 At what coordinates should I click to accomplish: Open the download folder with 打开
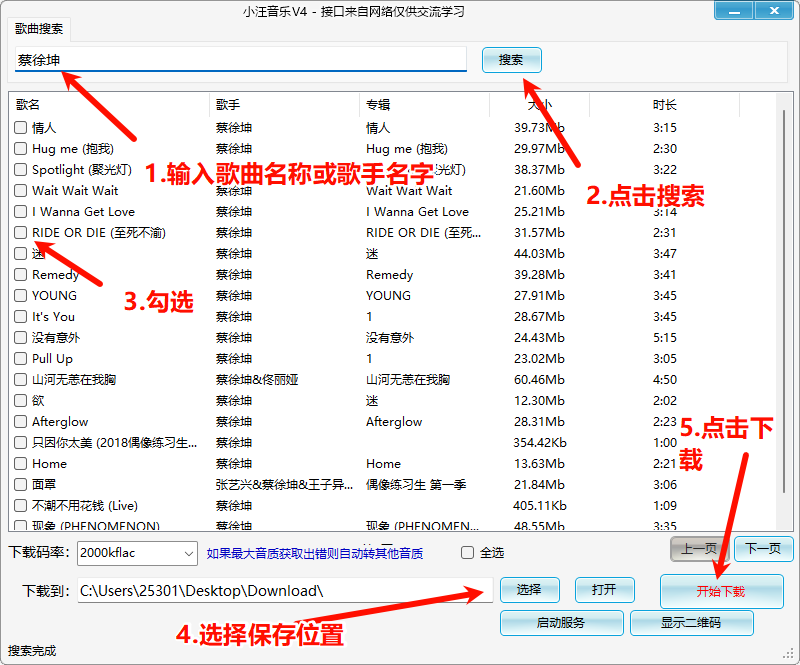(604, 590)
